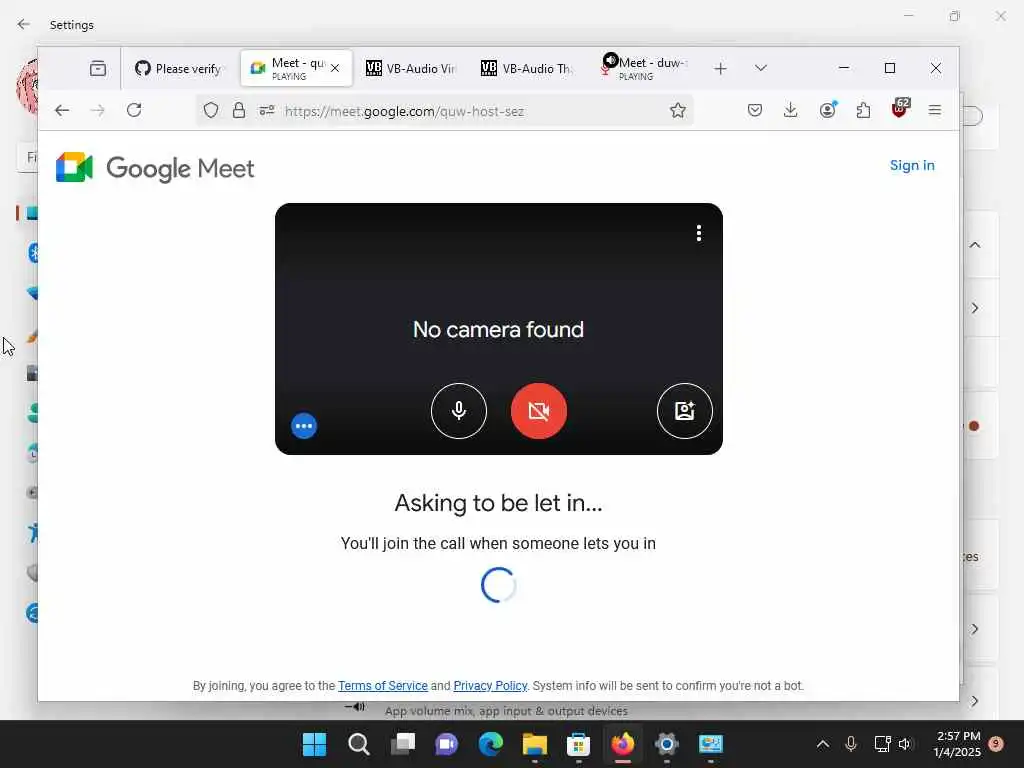View site security padlock info
This screenshot has height=768, width=1024.
tap(239, 110)
